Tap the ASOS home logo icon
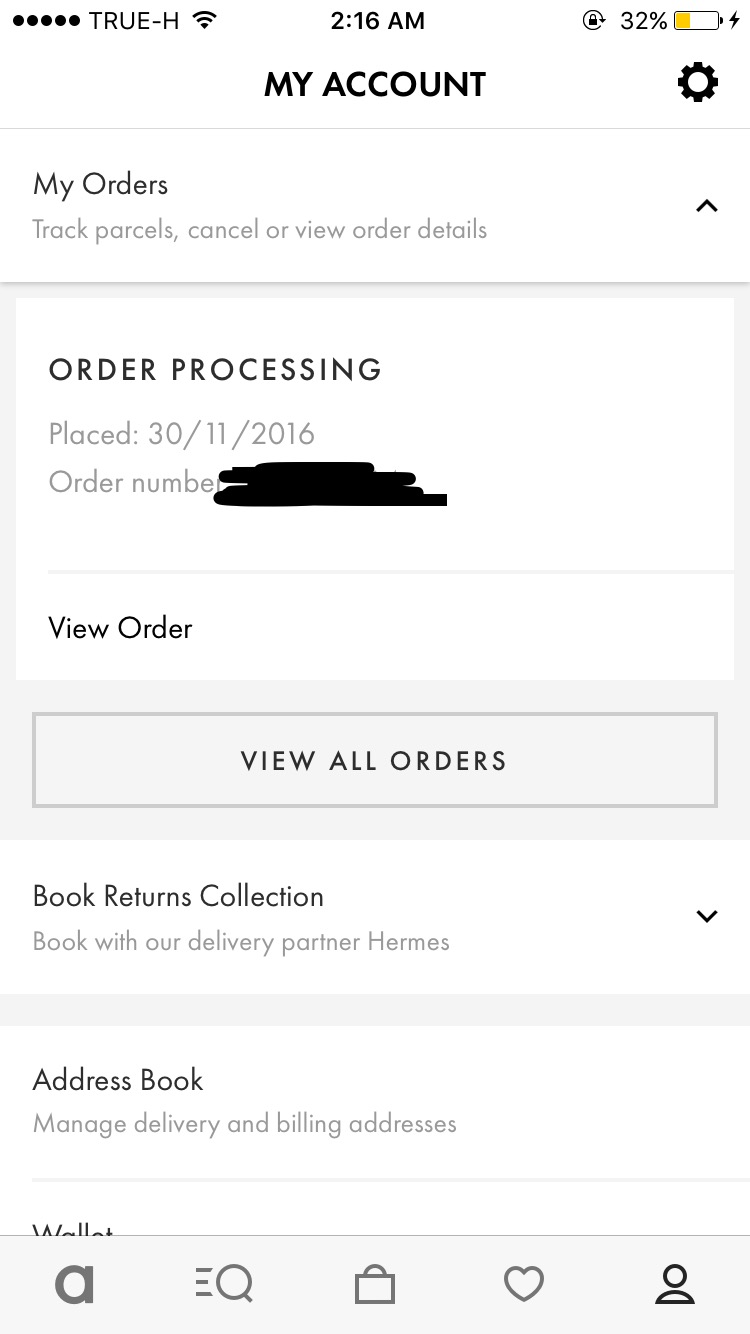750x1334 pixels. [74, 1284]
